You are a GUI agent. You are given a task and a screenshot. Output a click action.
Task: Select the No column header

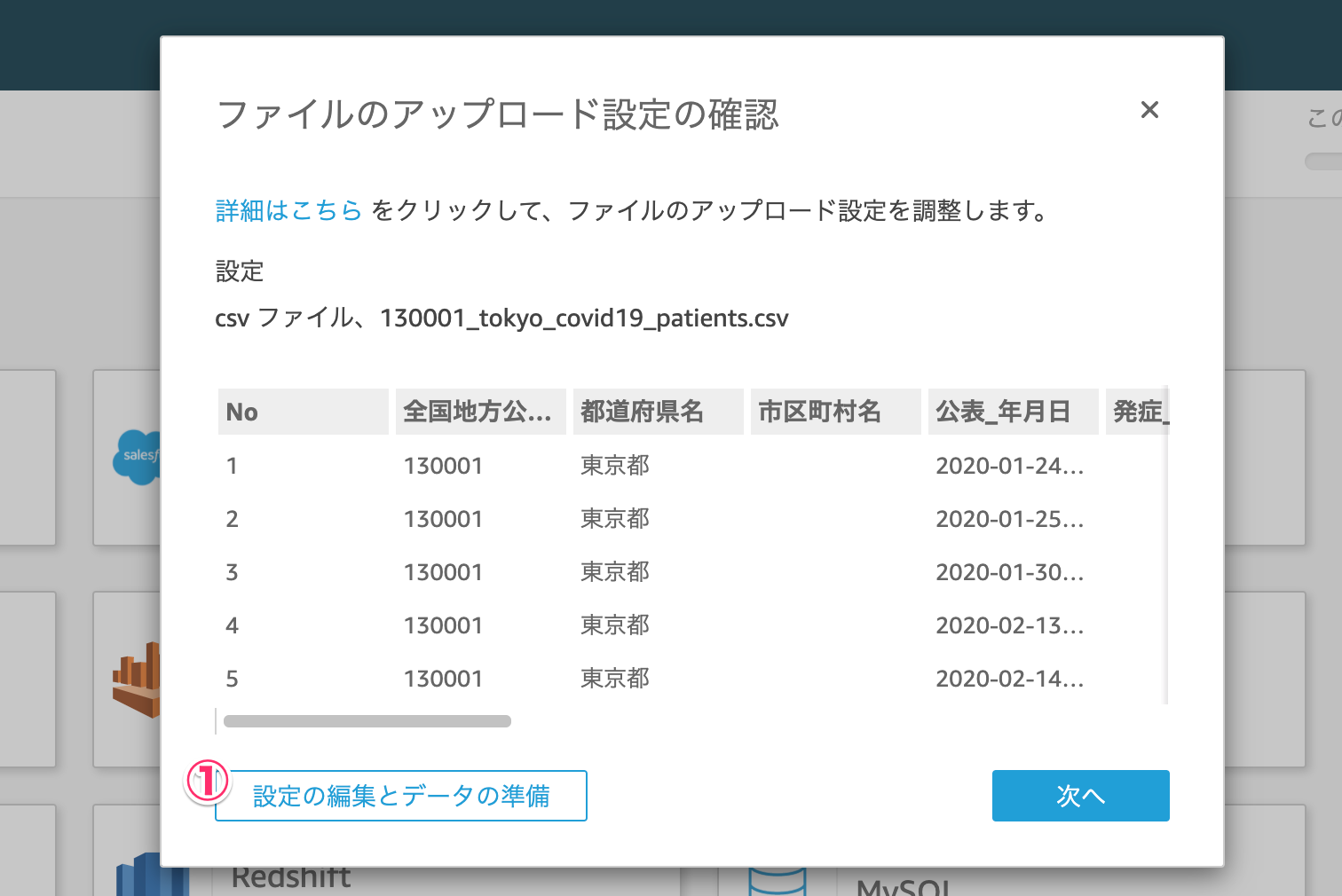tap(303, 412)
